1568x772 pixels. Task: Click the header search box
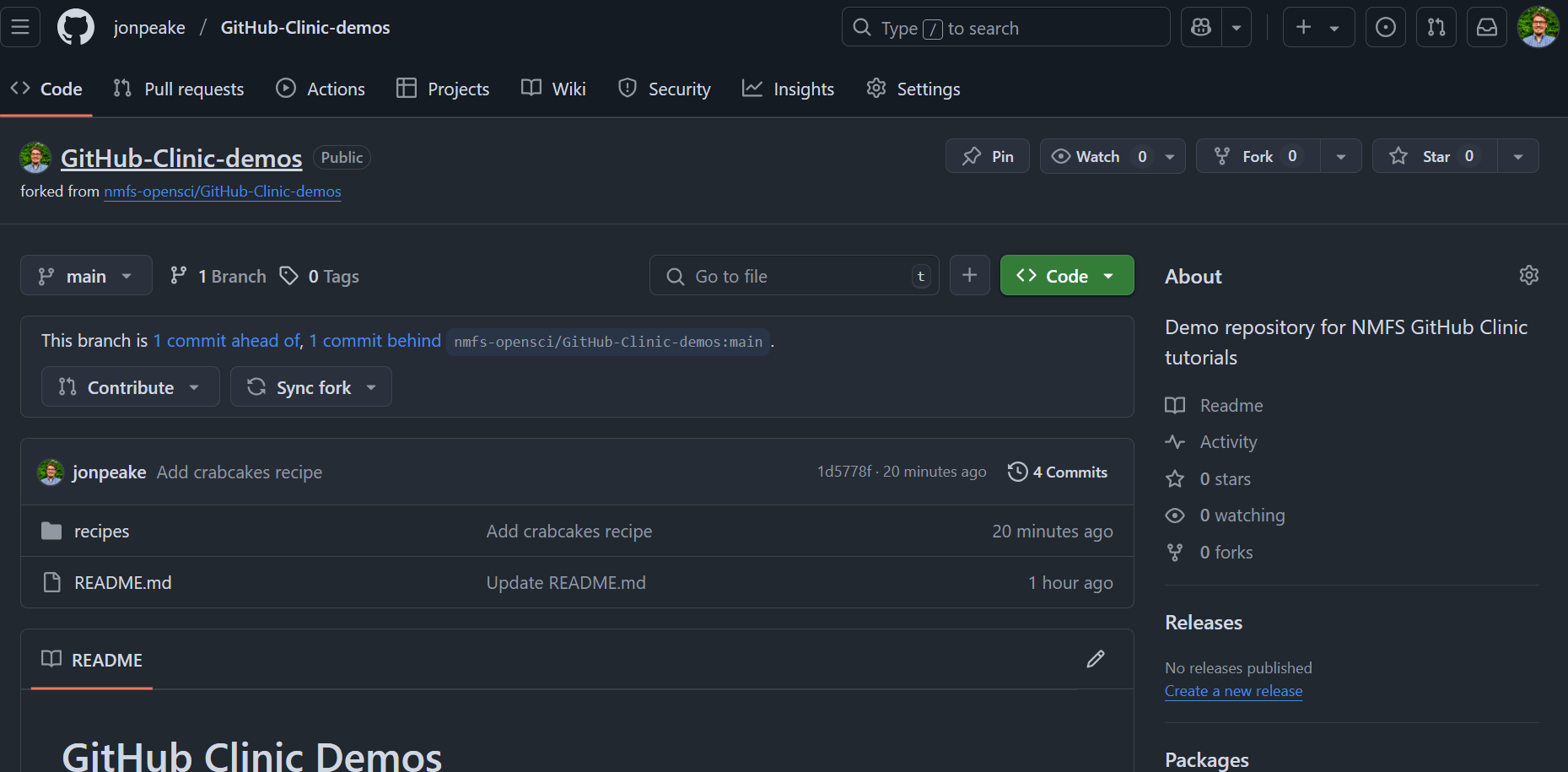point(1005,27)
